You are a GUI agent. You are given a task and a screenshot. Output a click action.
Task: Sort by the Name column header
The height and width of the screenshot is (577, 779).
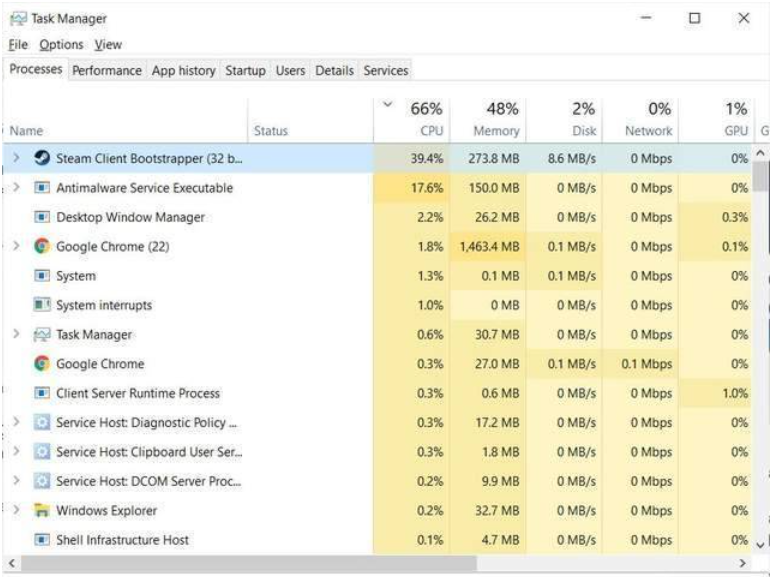click(x=125, y=120)
